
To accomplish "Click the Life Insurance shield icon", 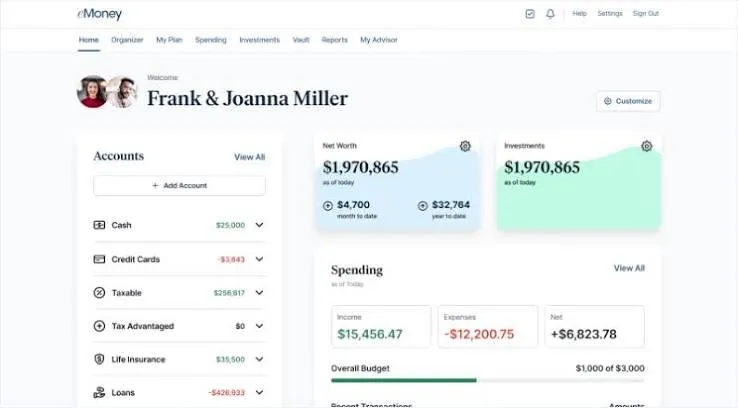I will pyautogui.click(x=99, y=359).
